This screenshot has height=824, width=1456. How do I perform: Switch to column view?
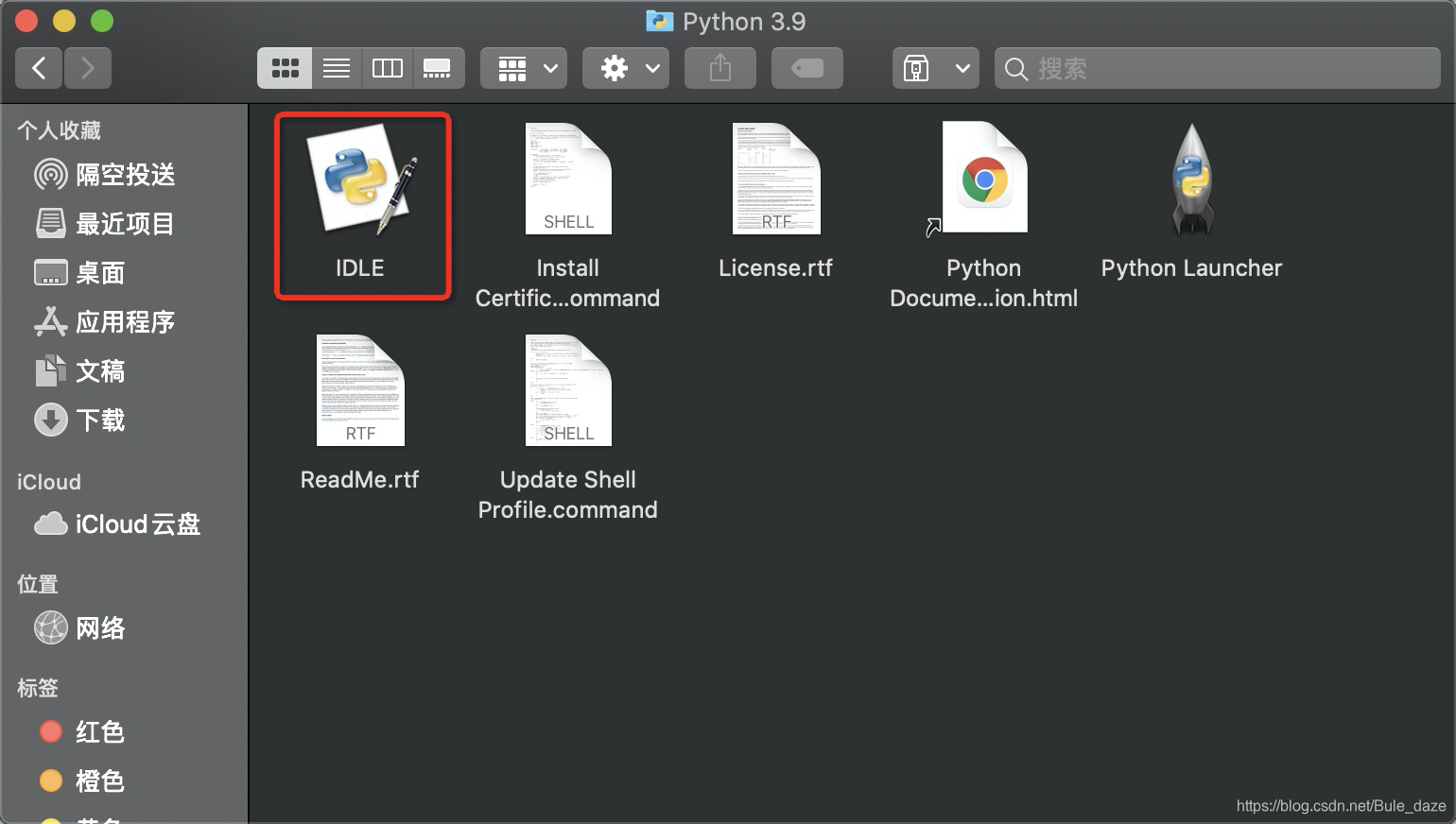[x=387, y=68]
